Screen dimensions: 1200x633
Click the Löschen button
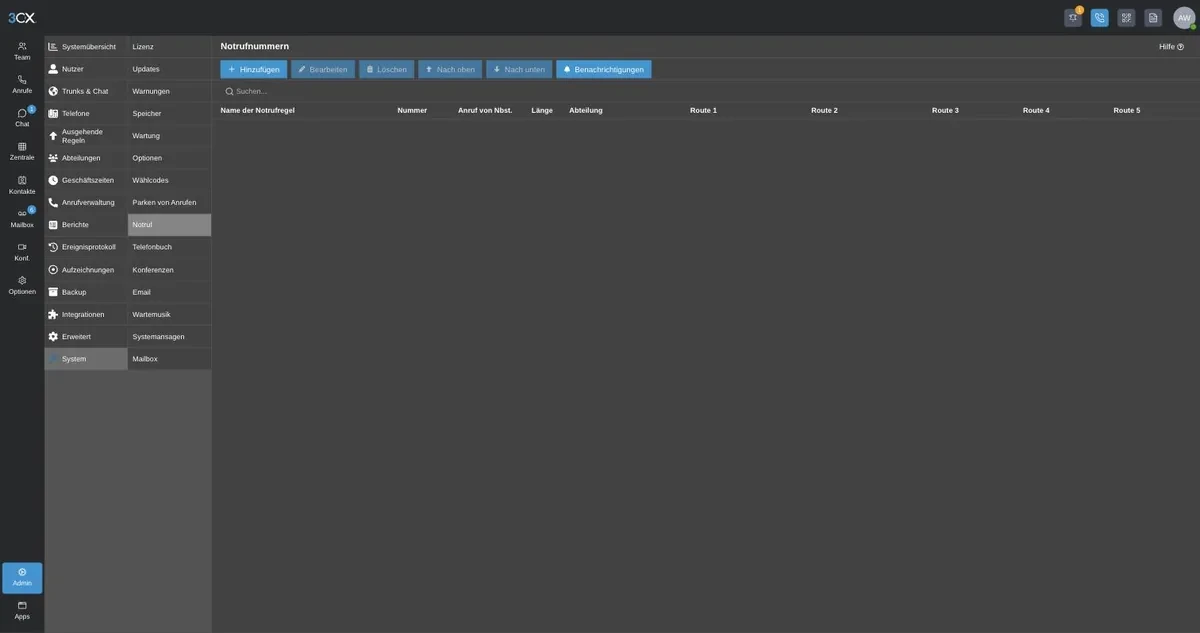pyautogui.click(x=386, y=69)
